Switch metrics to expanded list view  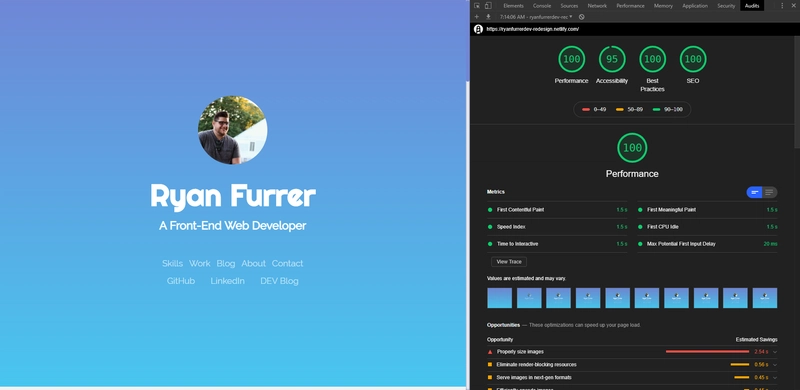tap(769, 192)
